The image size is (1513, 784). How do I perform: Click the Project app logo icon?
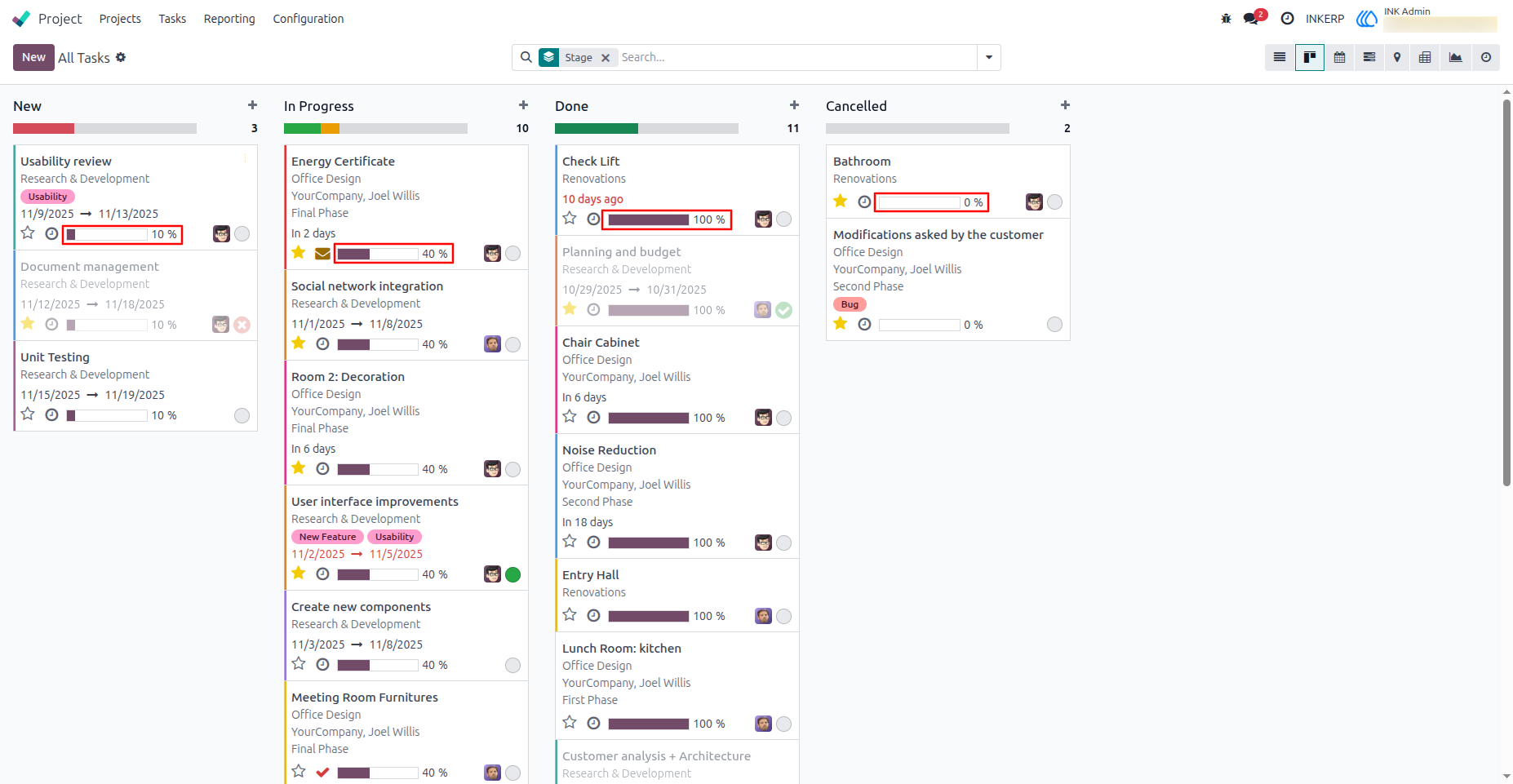click(21, 19)
